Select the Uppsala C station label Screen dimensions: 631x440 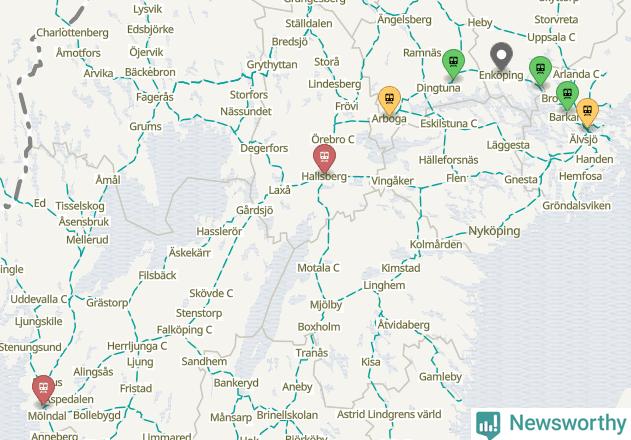click(x=551, y=37)
